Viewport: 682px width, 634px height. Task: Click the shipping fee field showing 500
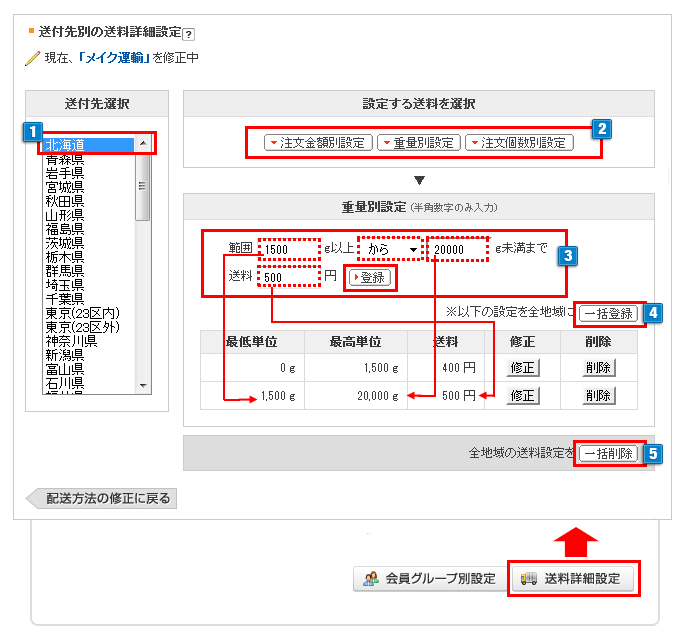point(284,277)
